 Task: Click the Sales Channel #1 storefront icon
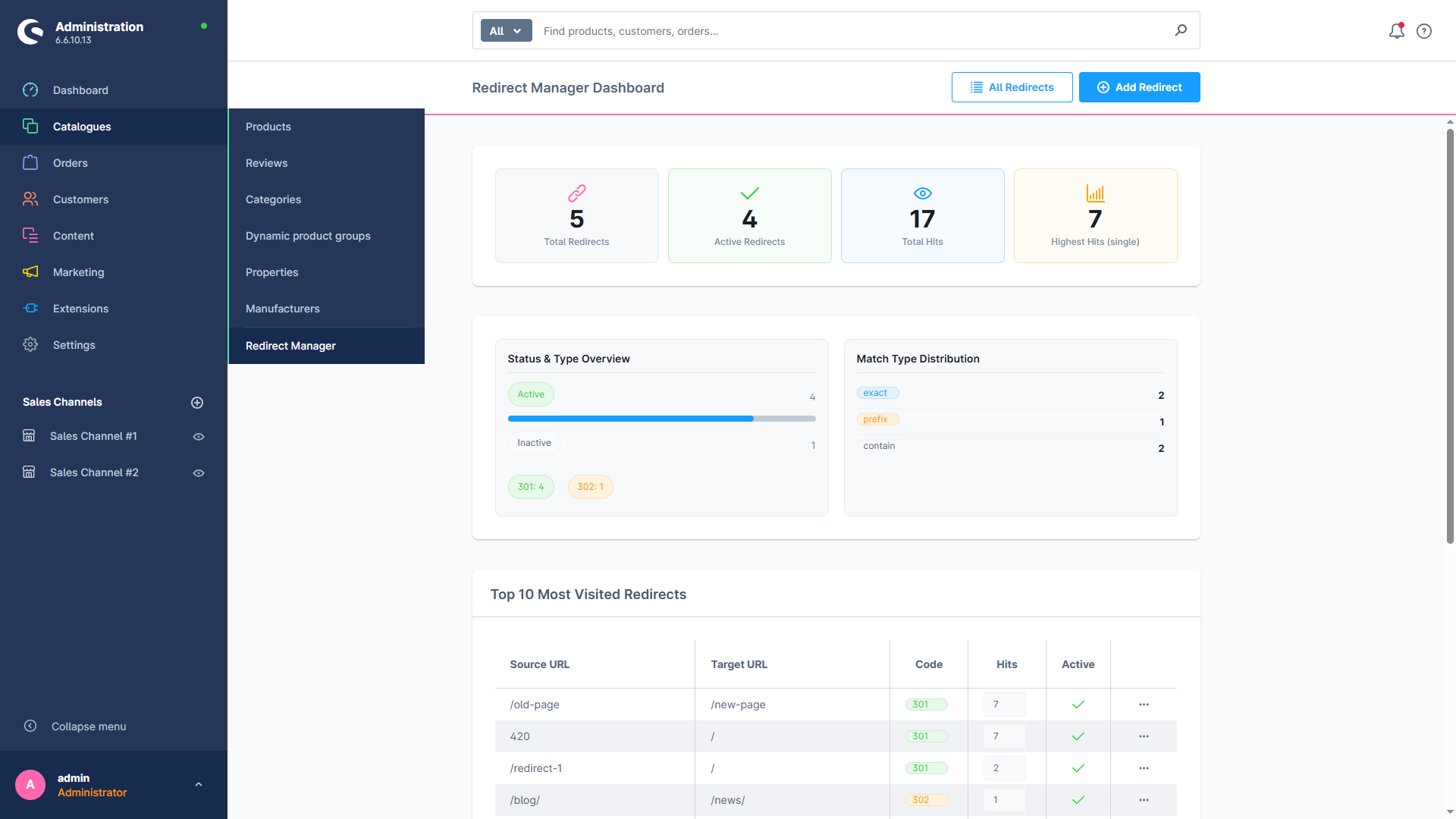click(29, 436)
